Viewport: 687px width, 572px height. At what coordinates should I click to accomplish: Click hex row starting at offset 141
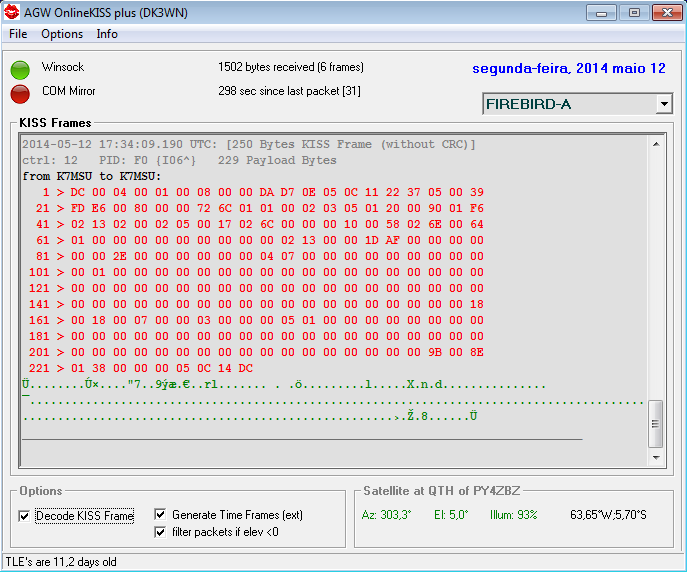[256, 304]
